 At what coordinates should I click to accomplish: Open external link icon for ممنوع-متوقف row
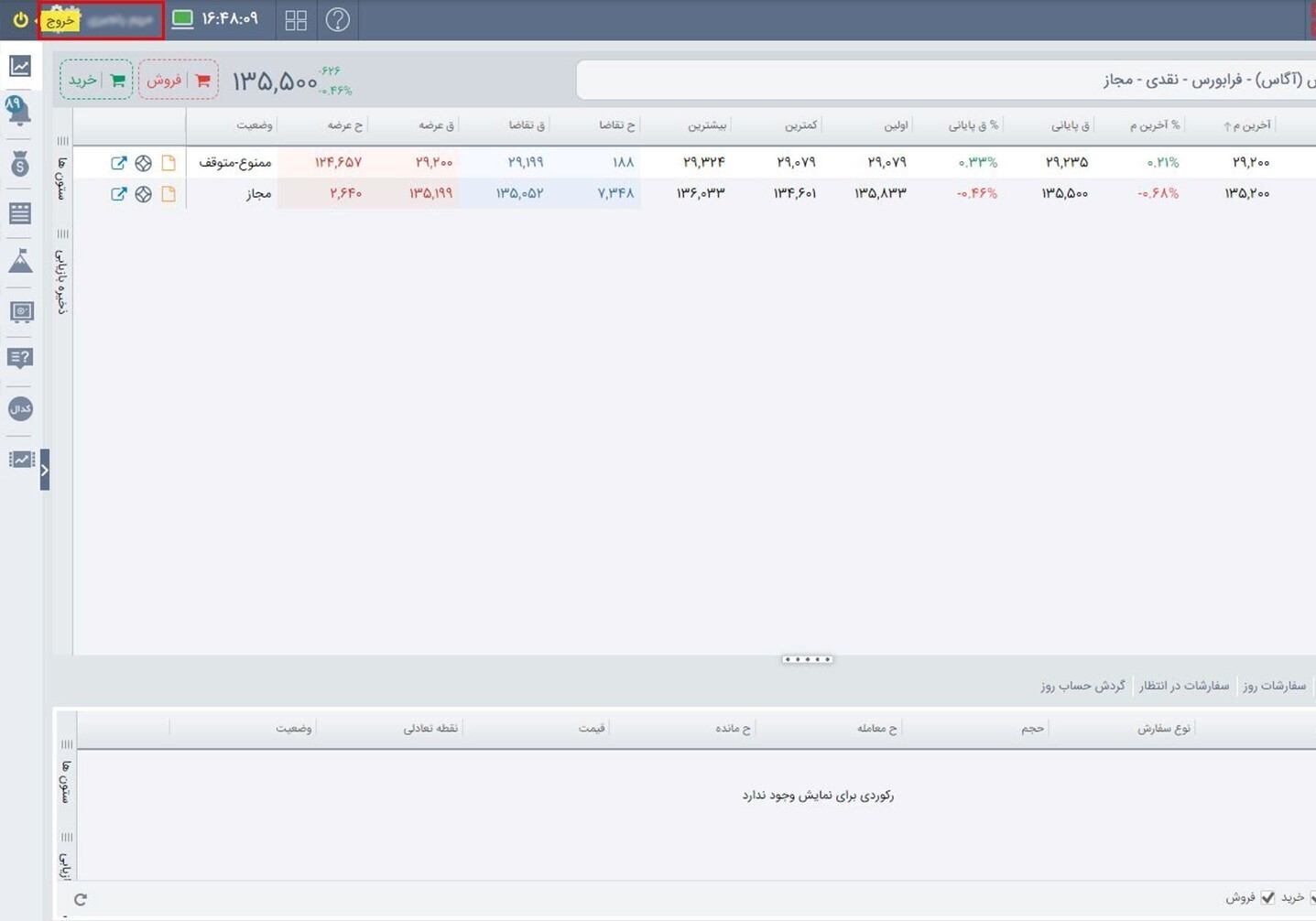pyautogui.click(x=119, y=163)
